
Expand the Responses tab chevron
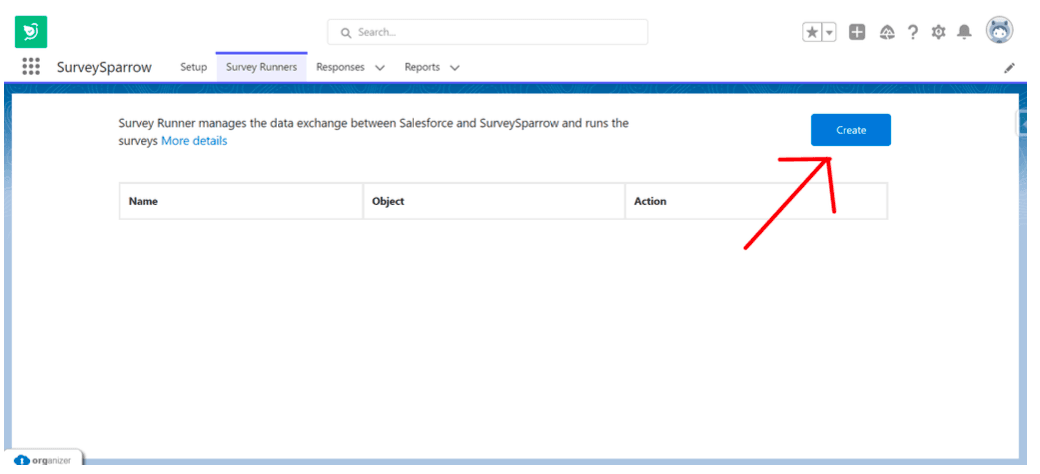380,68
